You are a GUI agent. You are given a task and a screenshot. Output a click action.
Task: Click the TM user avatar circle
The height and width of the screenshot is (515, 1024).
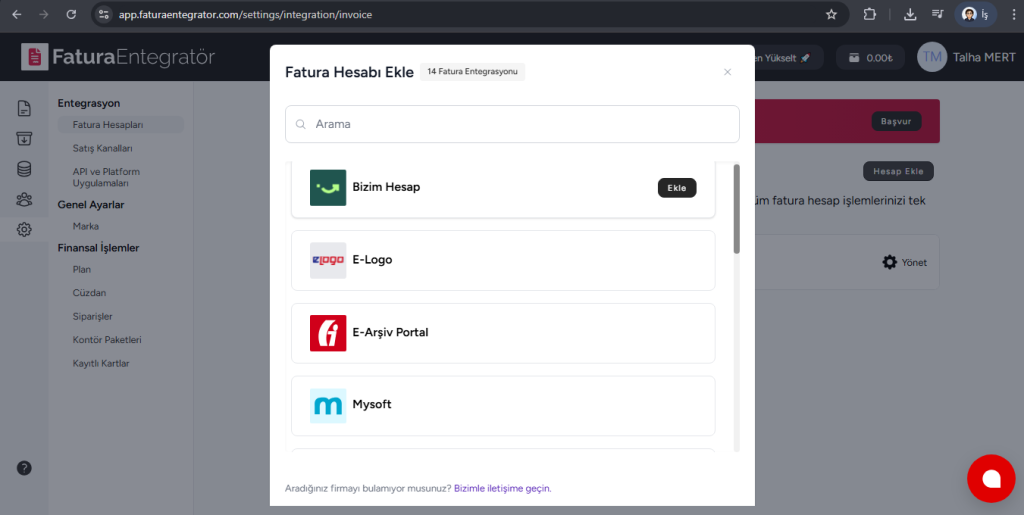tap(932, 57)
